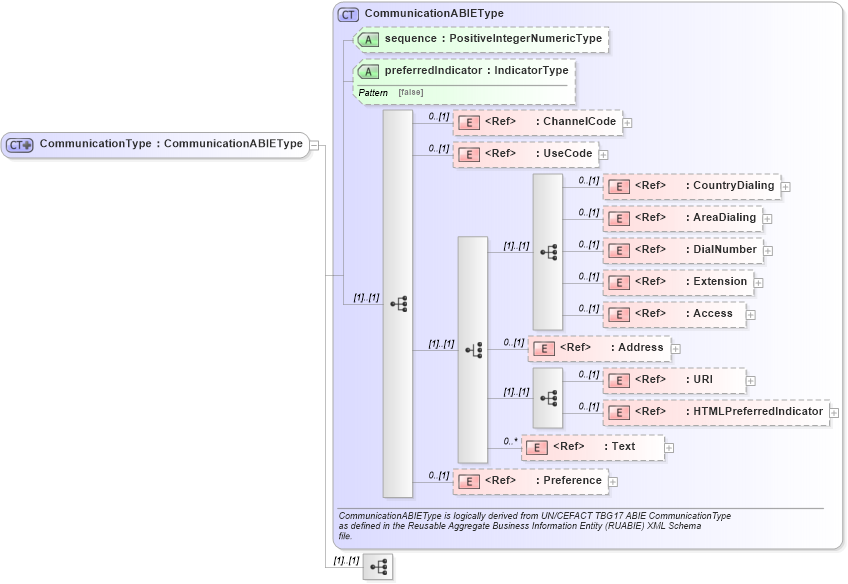The height and width of the screenshot is (584, 848).
Task: Select the URI element icon
Action: tap(617, 380)
